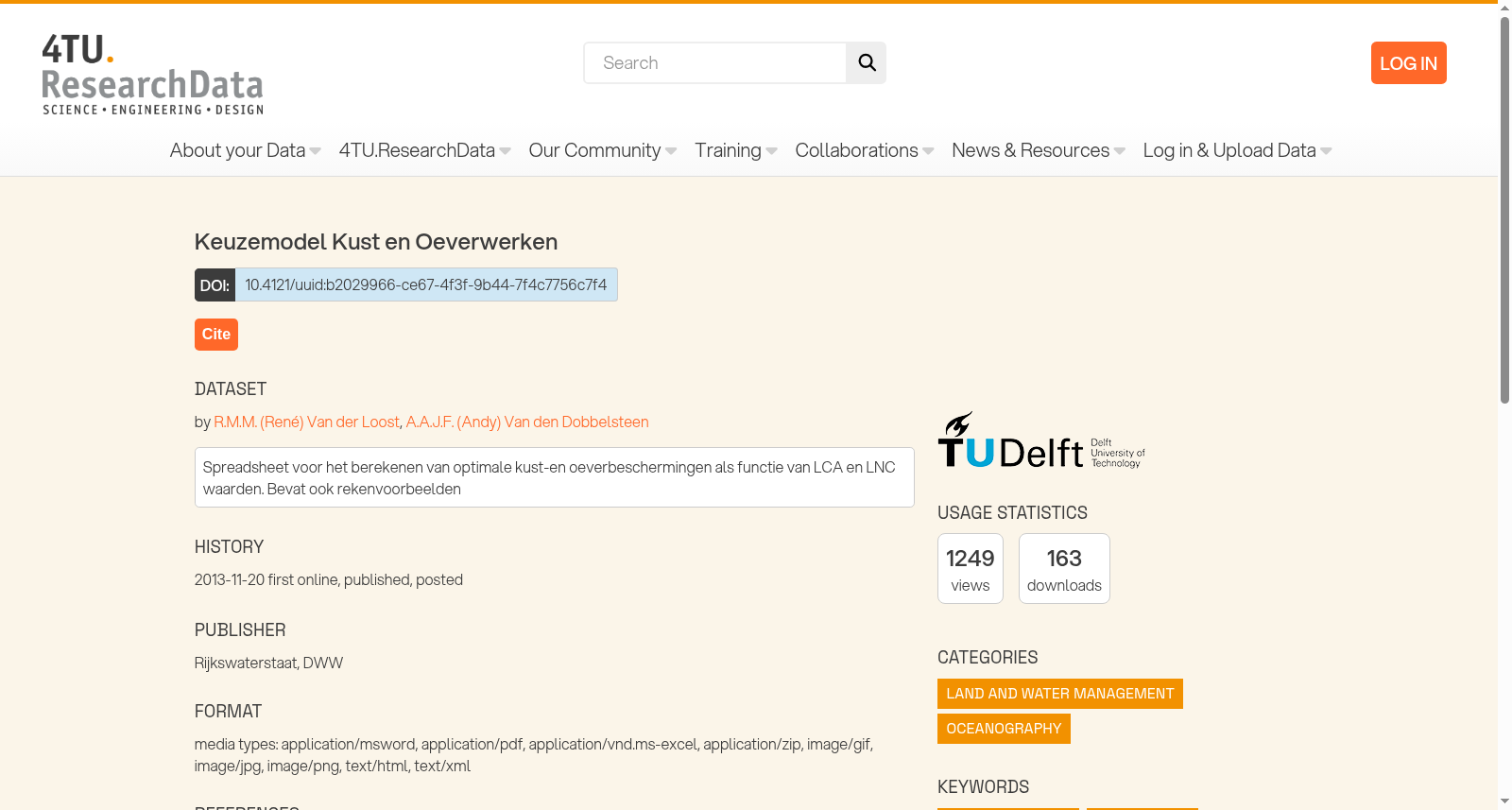1512x810 pixels.
Task: Click '2013-11-20 first online, published, posted'
Action: [329, 579]
